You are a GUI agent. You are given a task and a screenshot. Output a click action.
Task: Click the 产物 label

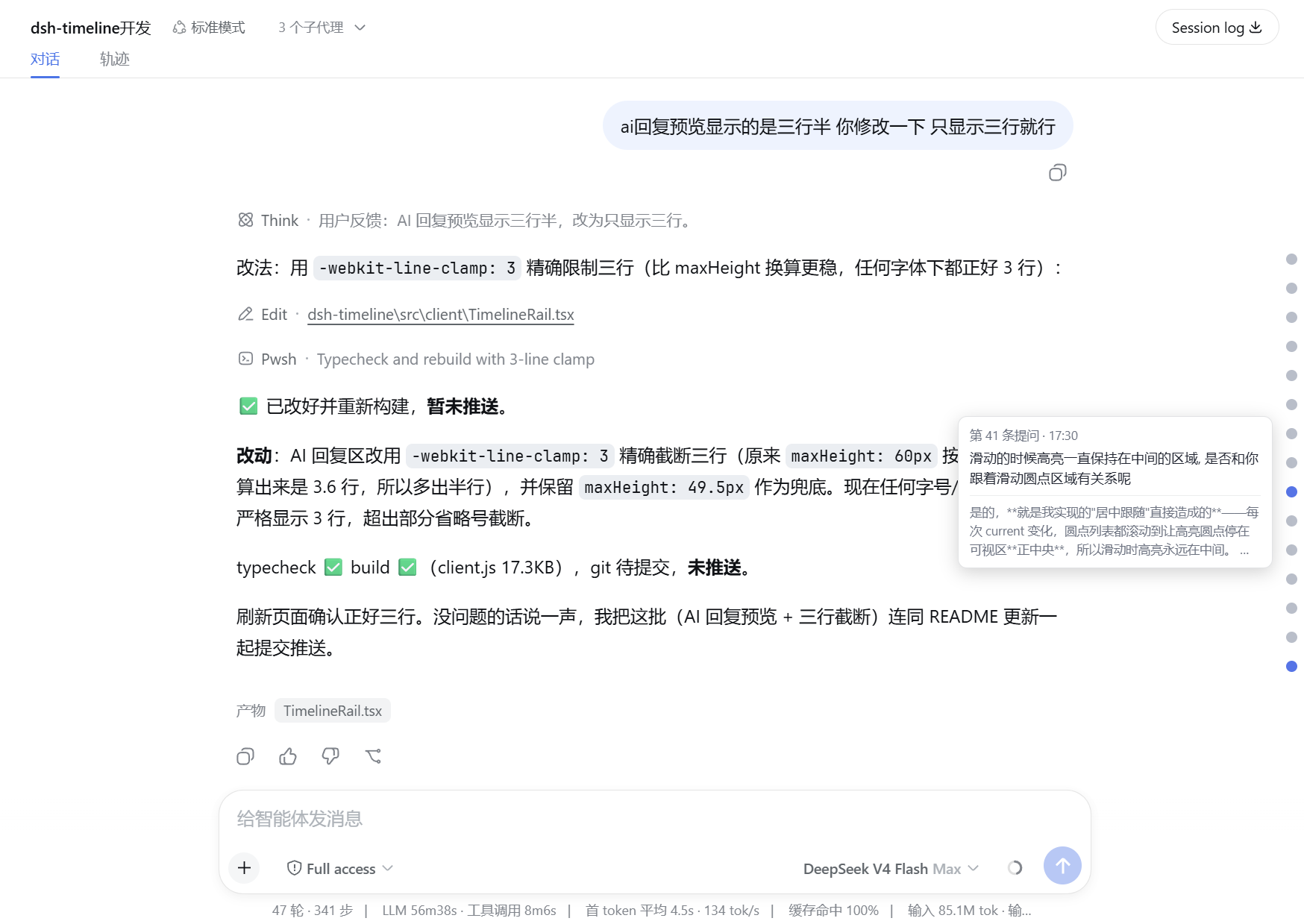point(251,711)
